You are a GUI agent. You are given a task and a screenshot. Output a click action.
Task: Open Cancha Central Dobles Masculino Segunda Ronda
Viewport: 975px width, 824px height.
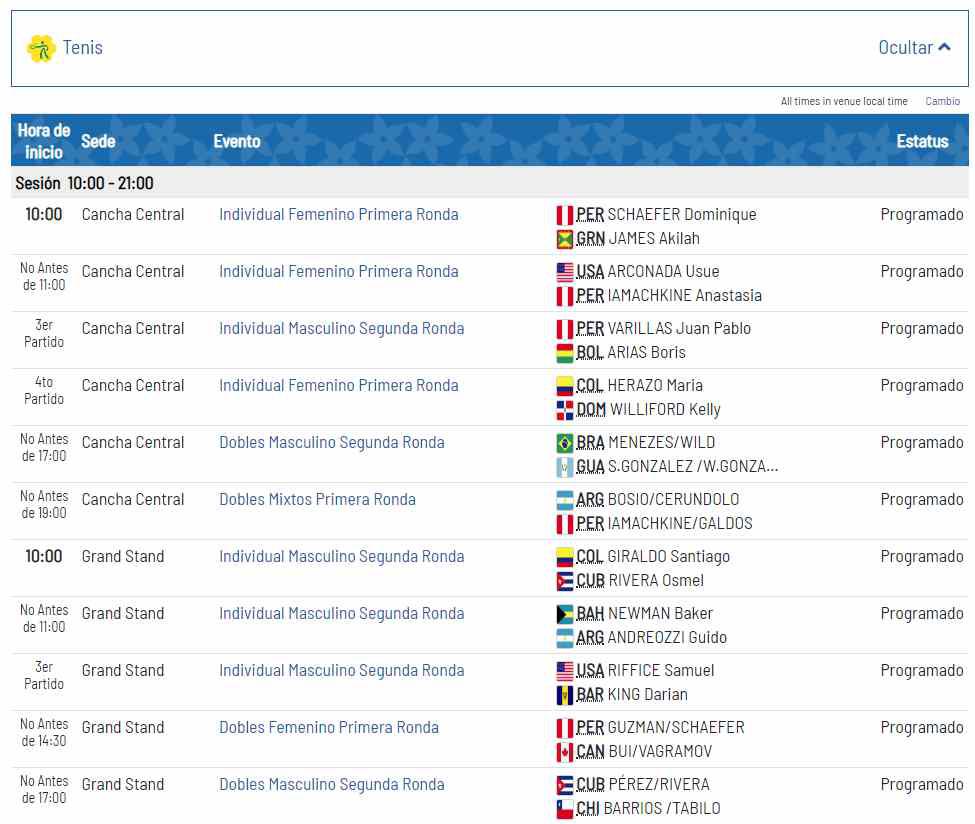[331, 443]
